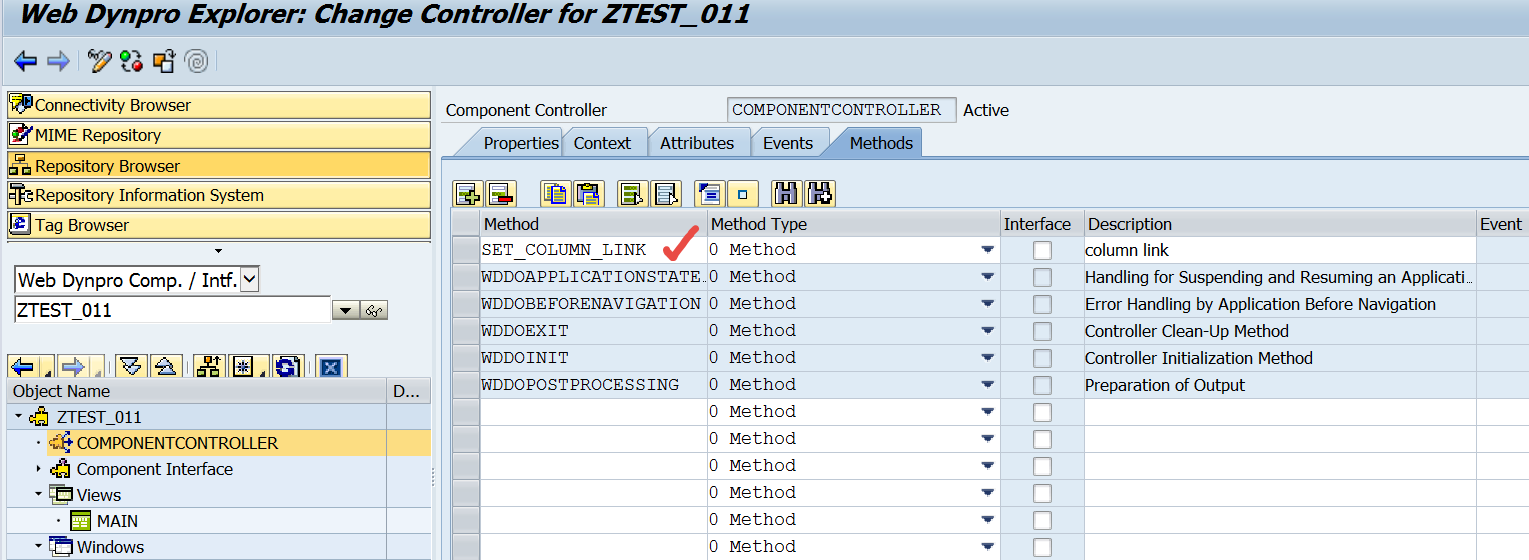Image resolution: width=1529 pixels, height=560 pixels.
Task: Collapse the Windows tree node
Action: [x=39, y=547]
